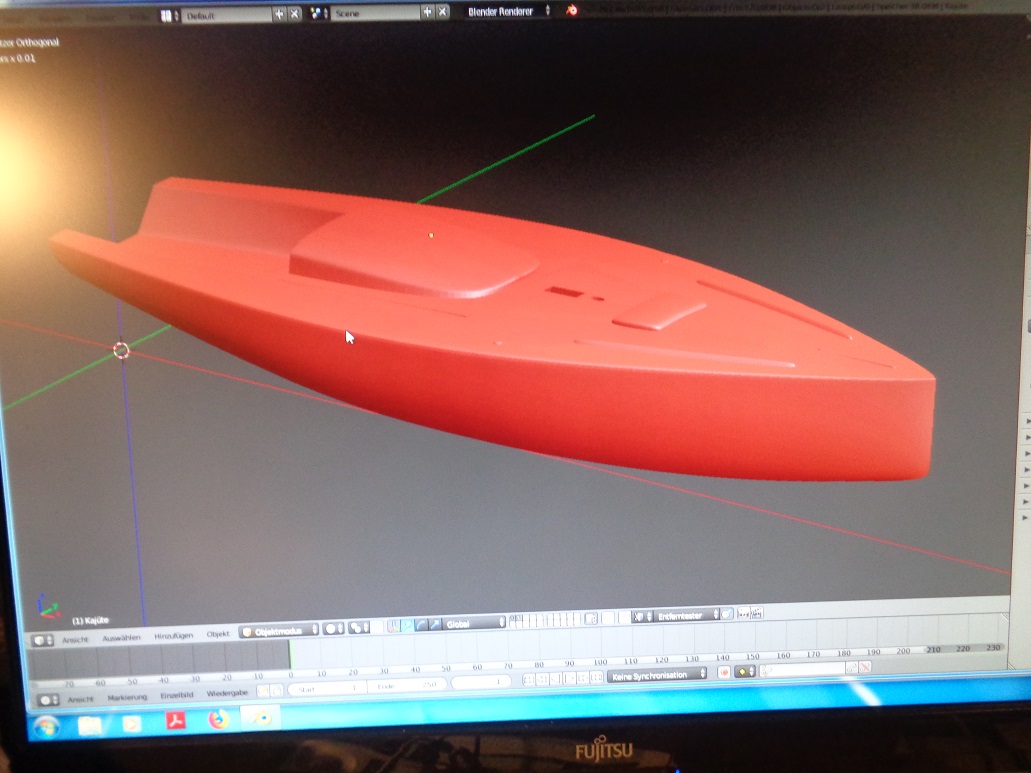Enable the scale manipulator icon
Viewport: 1031px width, 773px height.
point(435,624)
